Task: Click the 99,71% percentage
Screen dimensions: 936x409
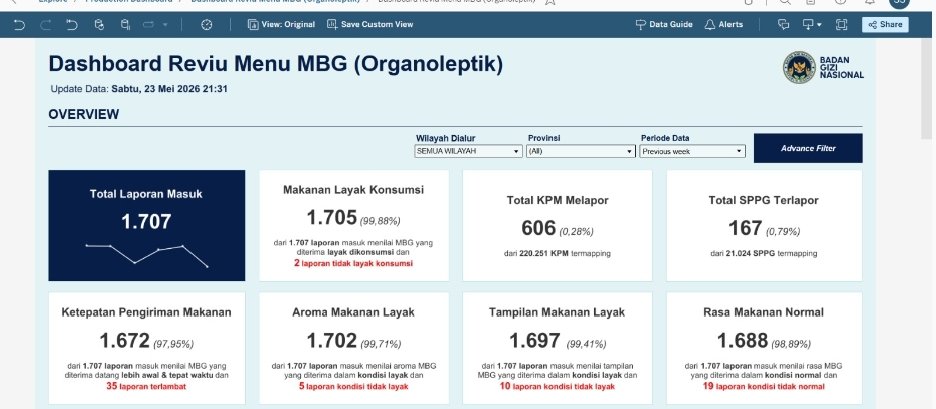Action: click(x=380, y=345)
